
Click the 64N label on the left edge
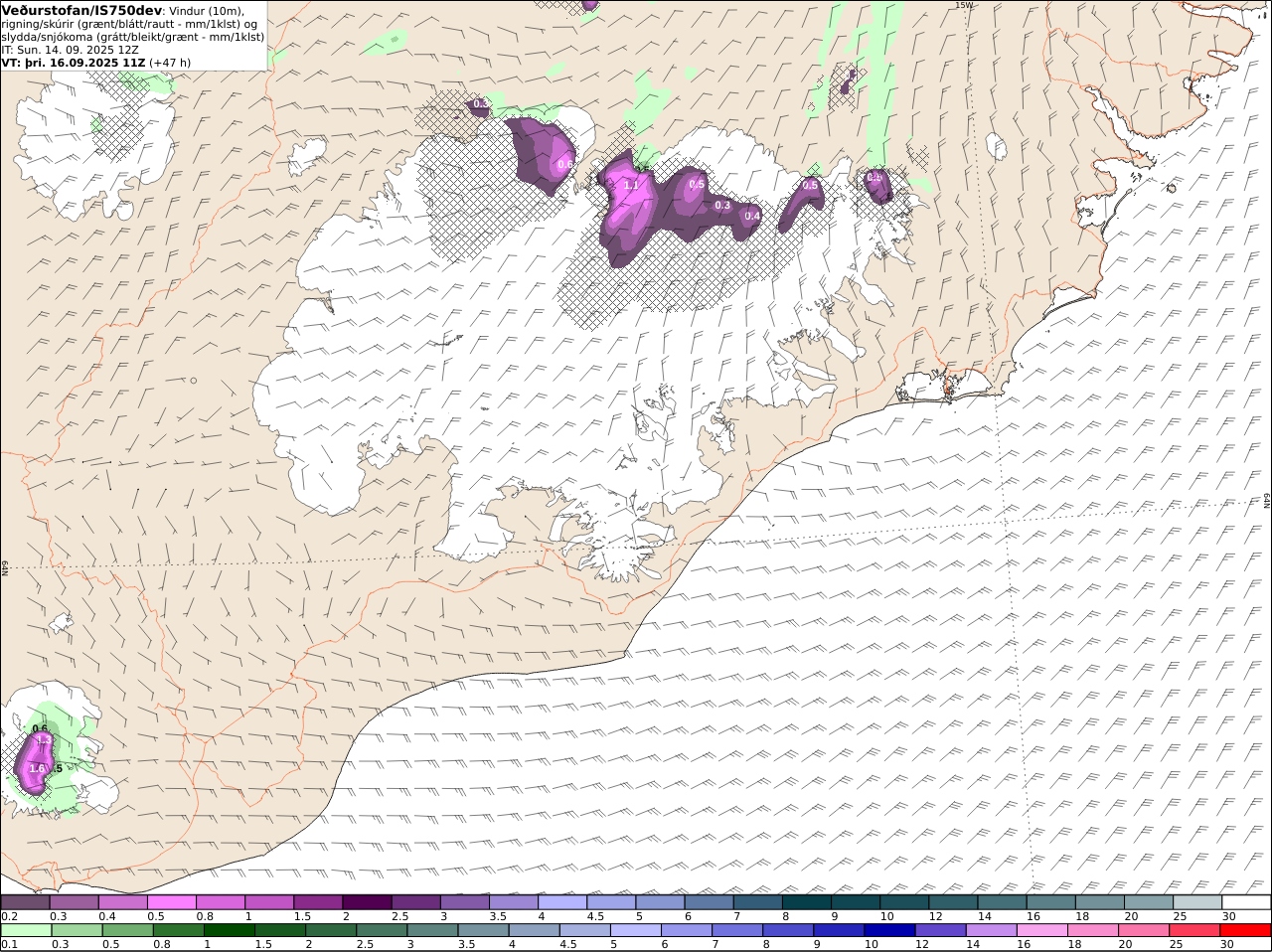(x=5, y=568)
